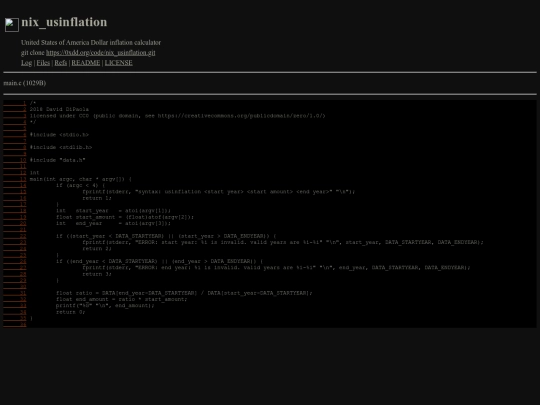Jump to line number 10 anchor
This screenshot has width=540, height=405.
pyautogui.click(x=15, y=160)
